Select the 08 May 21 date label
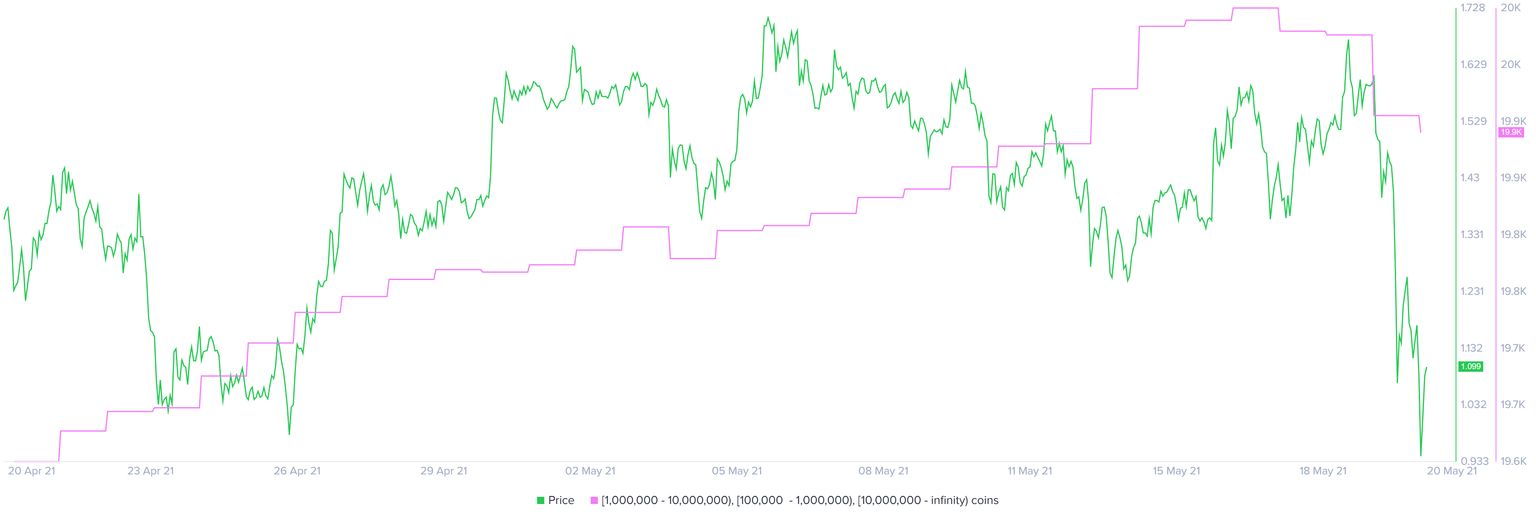The image size is (1536, 520). (x=884, y=470)
